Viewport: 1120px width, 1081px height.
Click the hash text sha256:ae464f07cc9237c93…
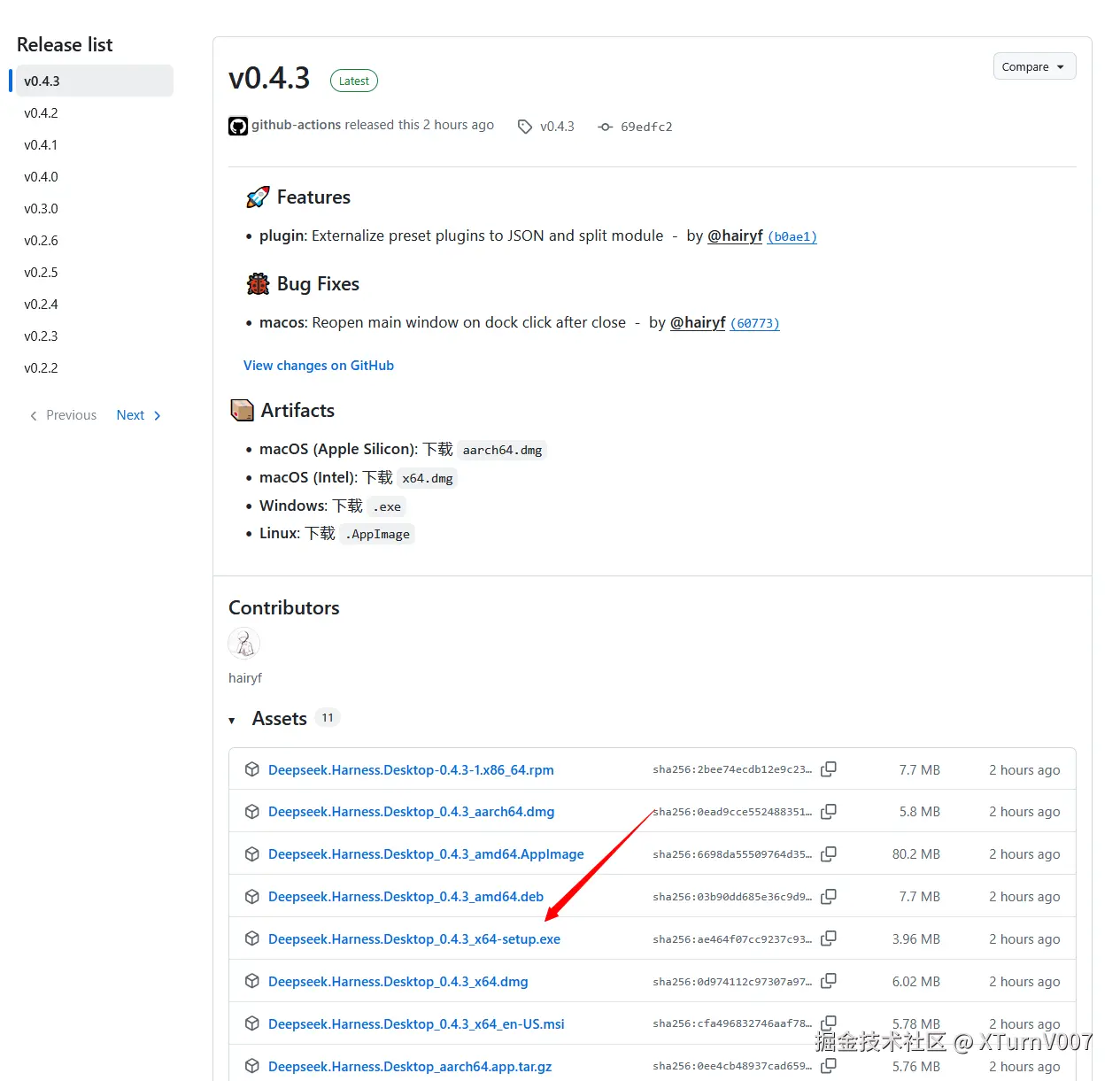pos(732,939)
